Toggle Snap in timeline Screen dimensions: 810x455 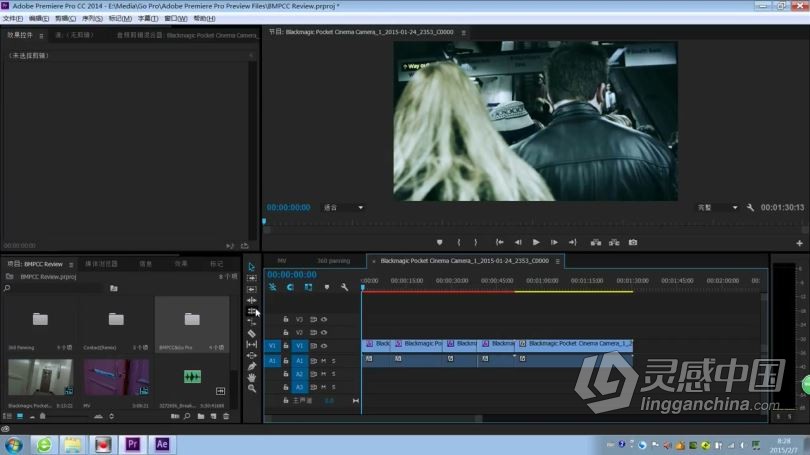click(x=290, y=287)
